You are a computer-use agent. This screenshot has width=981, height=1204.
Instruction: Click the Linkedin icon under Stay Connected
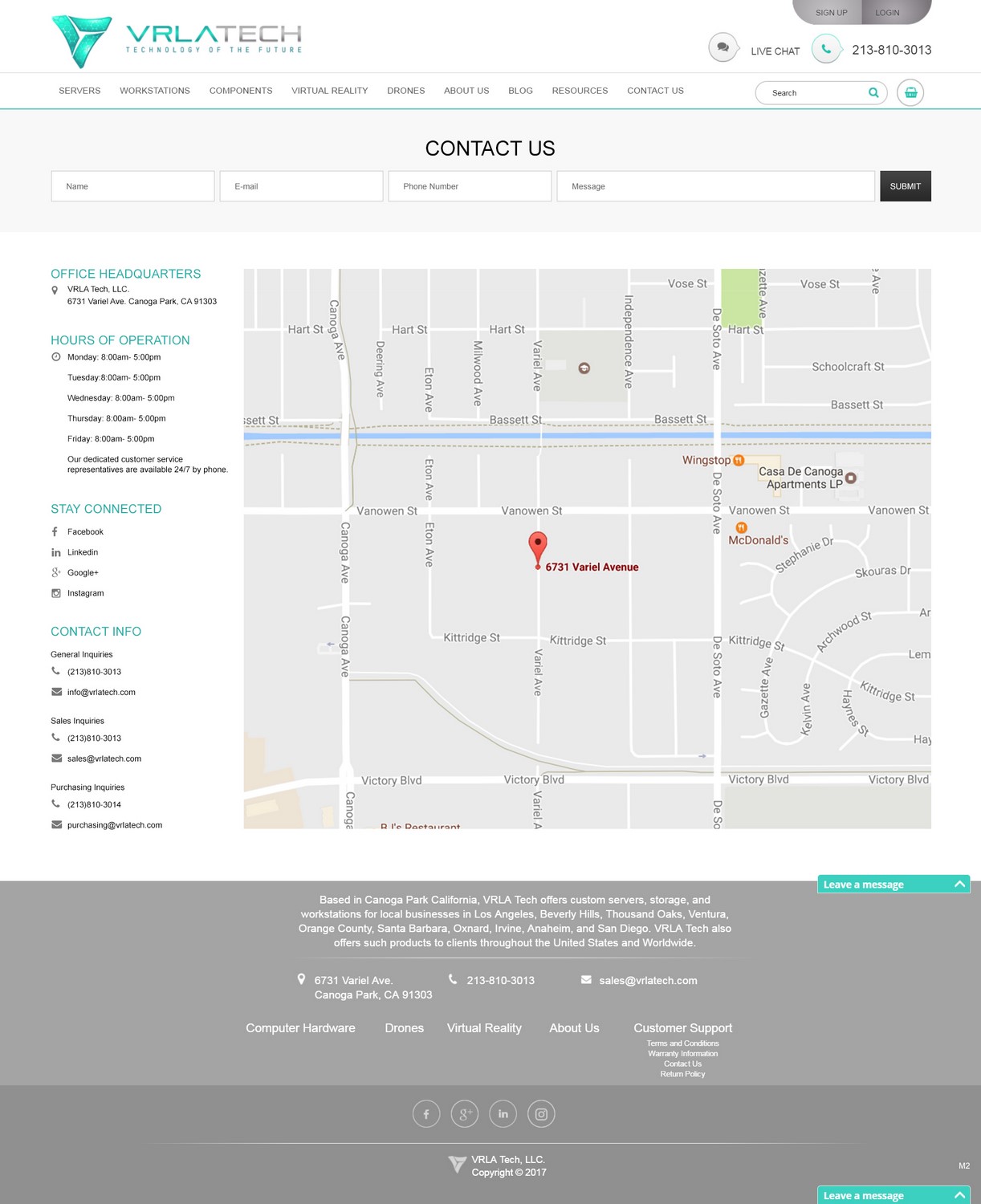[55, 552]
